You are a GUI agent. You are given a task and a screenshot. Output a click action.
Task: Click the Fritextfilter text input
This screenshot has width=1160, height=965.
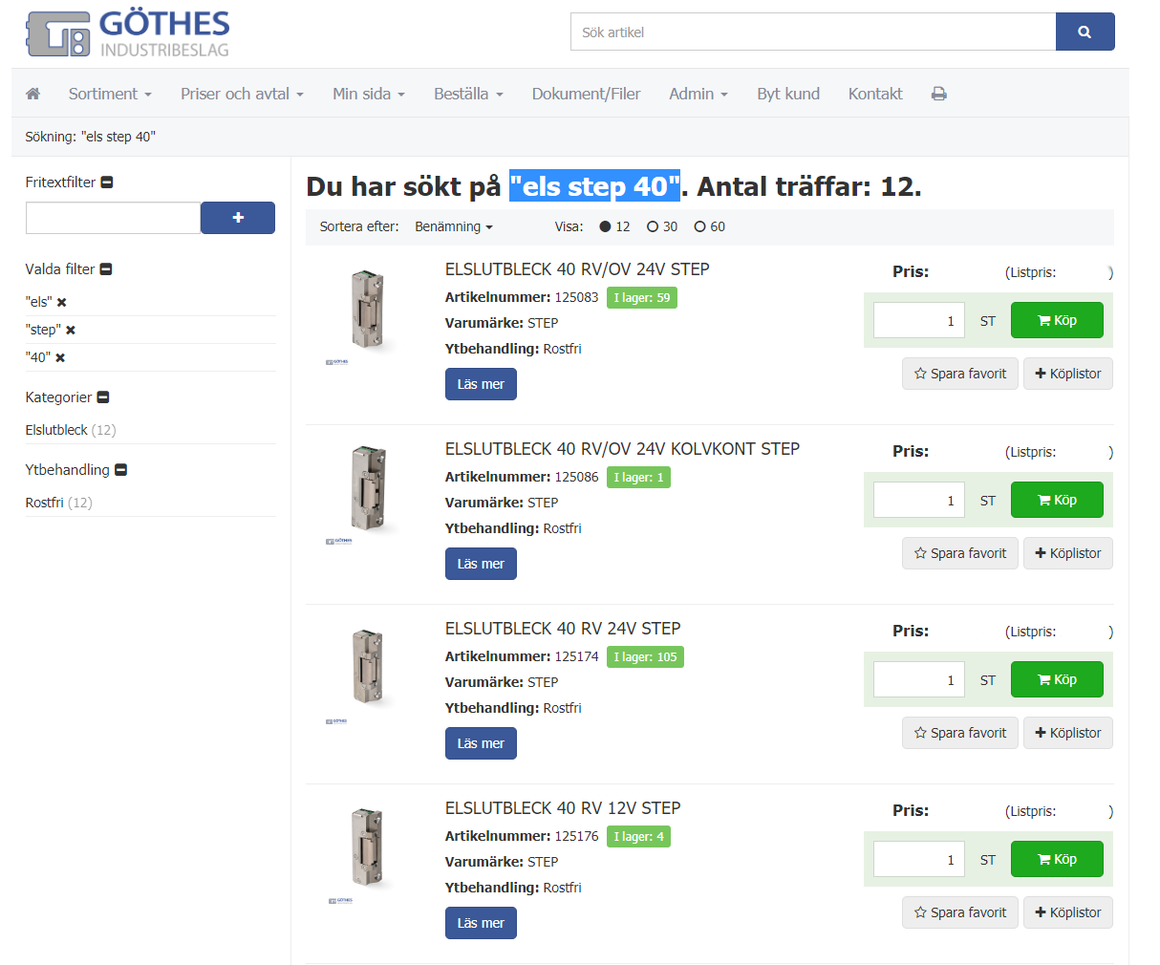(x=113, y=218)
